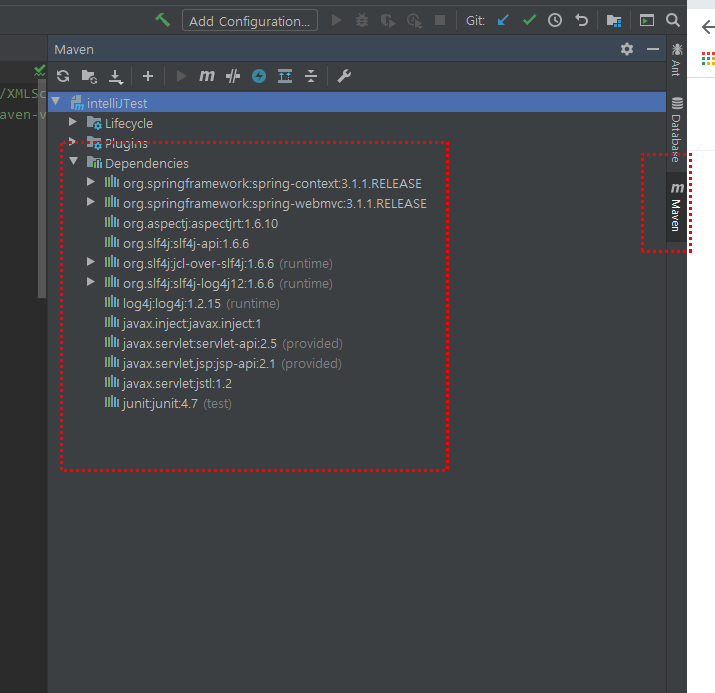Viewport: 715px width, 693px height.
Task: Click the Run with Coverage icon
Action: click(x=388, y=21)
